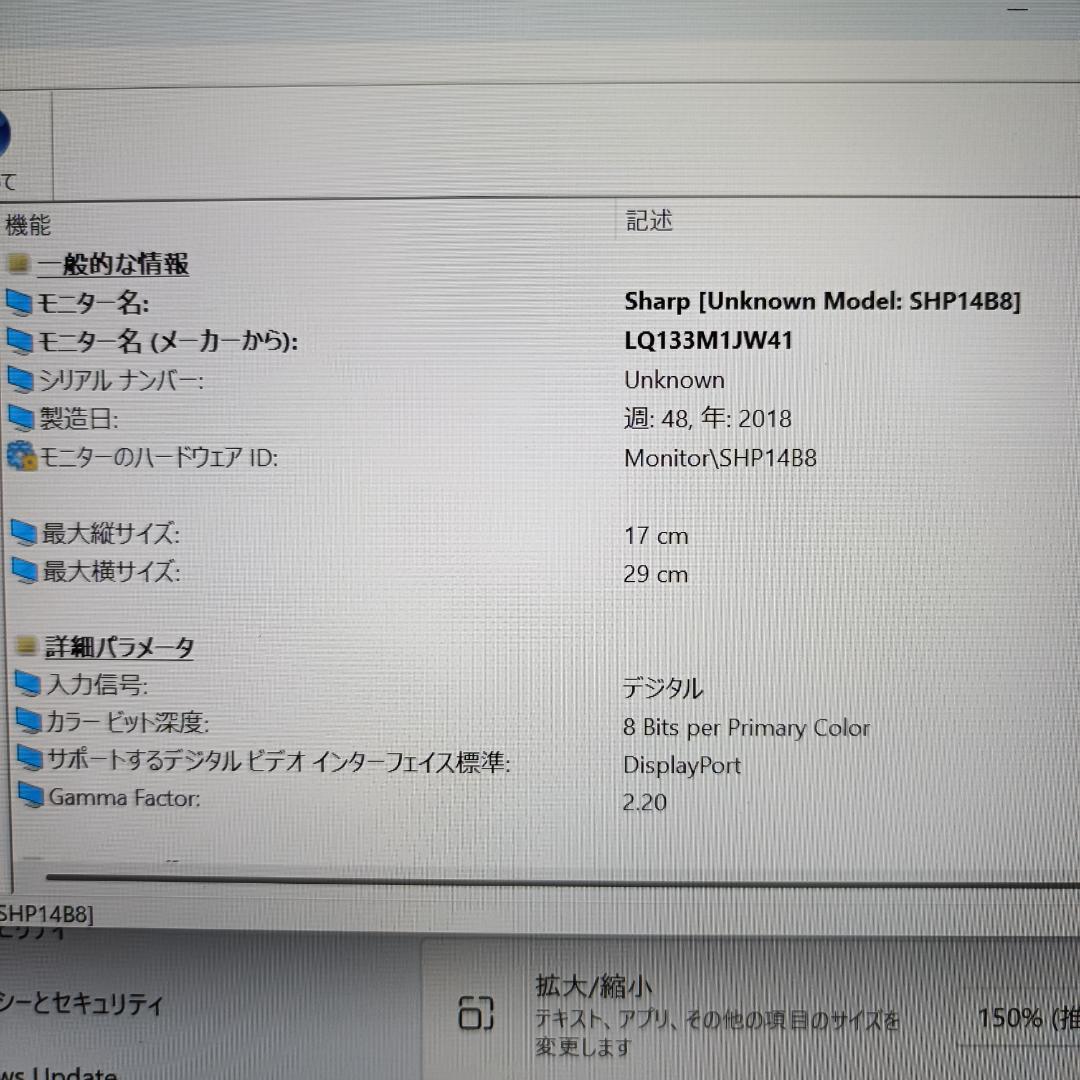Select the 一般的な情報 section heading
The height and width of the screenshot is (1080, 1080).
(113, 264)
